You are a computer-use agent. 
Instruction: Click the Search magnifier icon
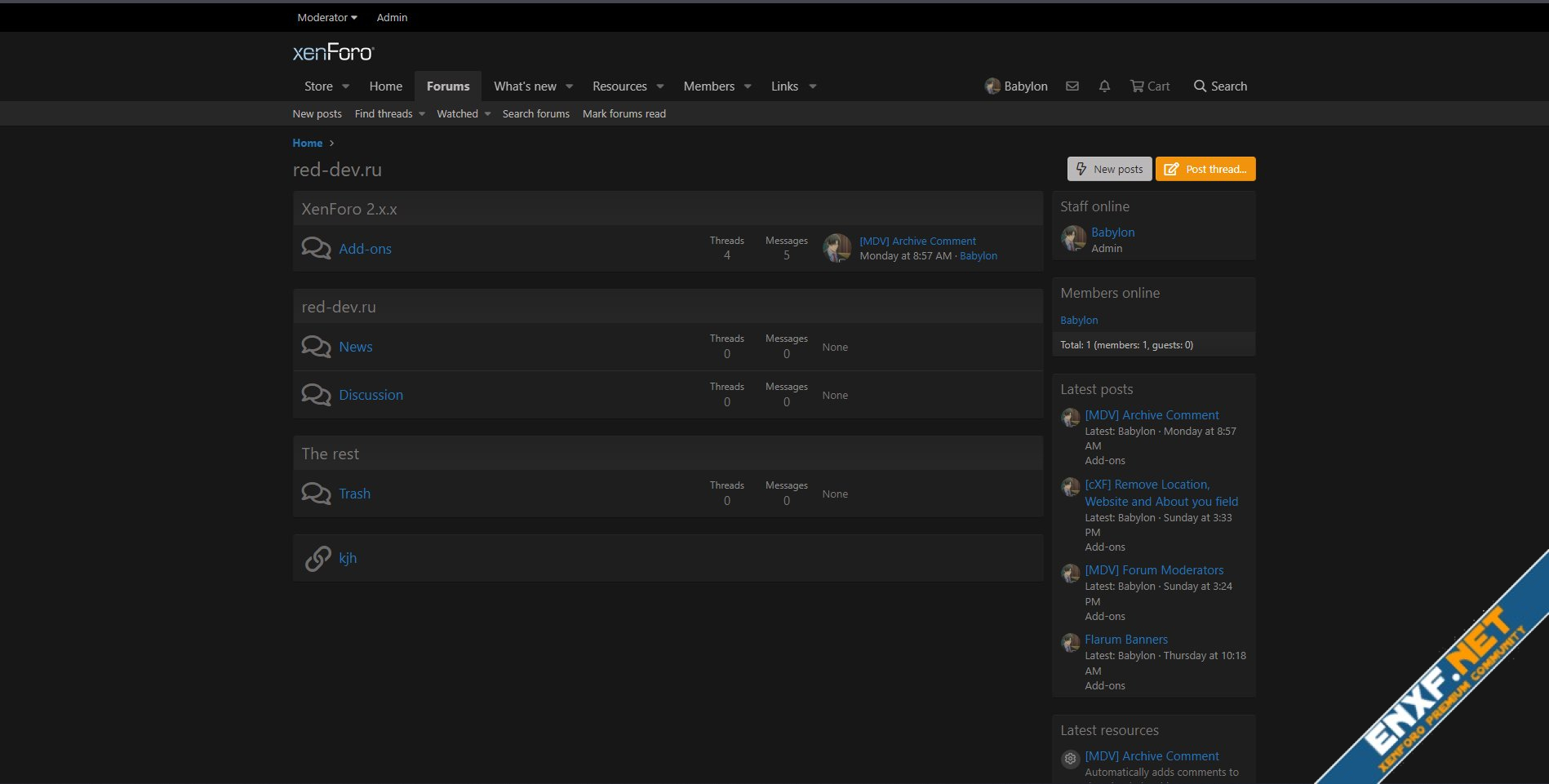click(x=1200, y=86)
